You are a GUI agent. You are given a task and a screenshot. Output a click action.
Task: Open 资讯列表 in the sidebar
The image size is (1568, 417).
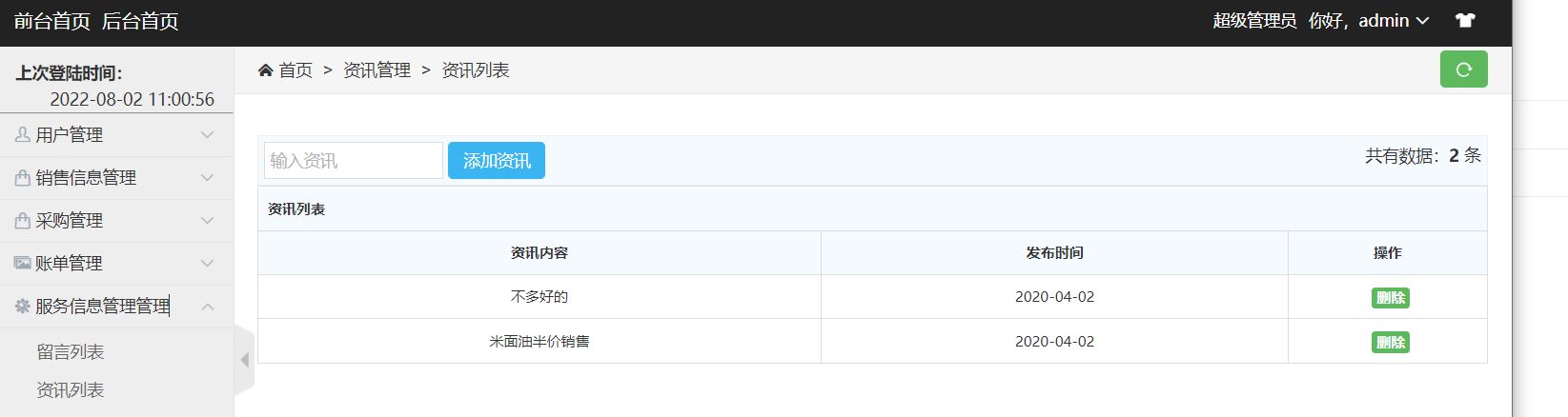[x=71, y=390]
